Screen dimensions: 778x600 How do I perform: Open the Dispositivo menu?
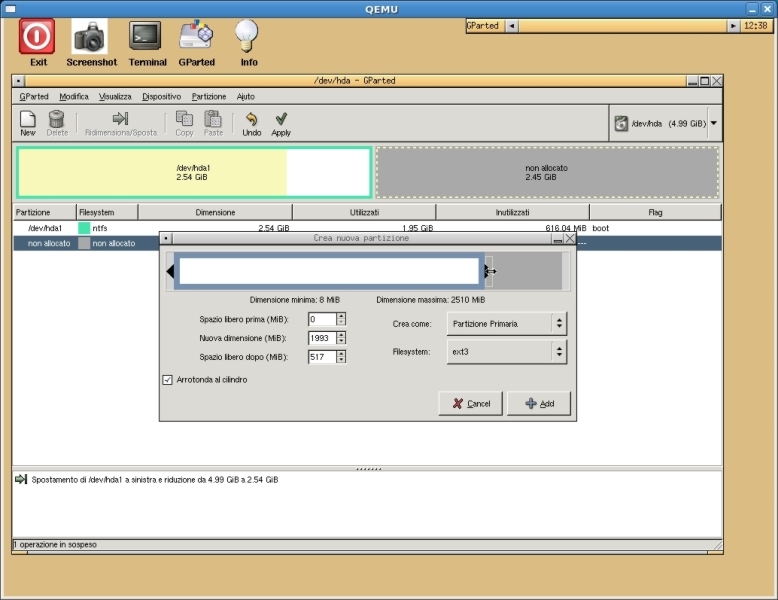161,96
